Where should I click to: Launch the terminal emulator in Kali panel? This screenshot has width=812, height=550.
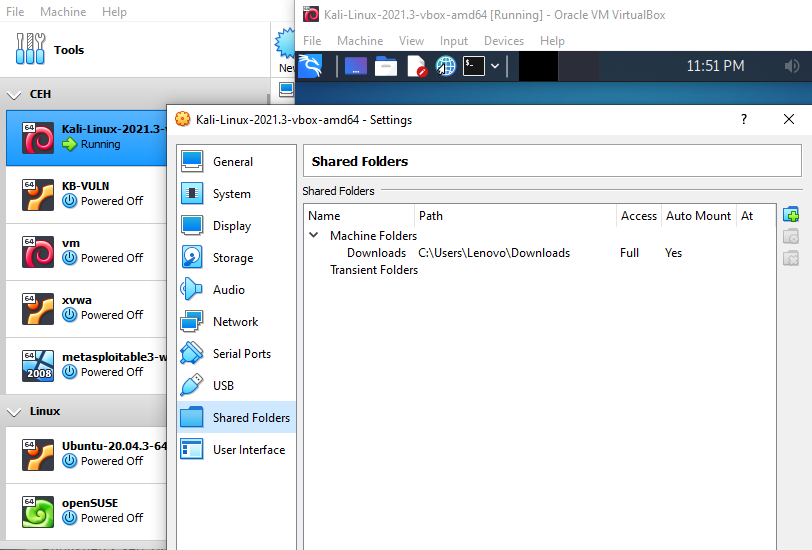pyautogui.click(x=473, y=66)
